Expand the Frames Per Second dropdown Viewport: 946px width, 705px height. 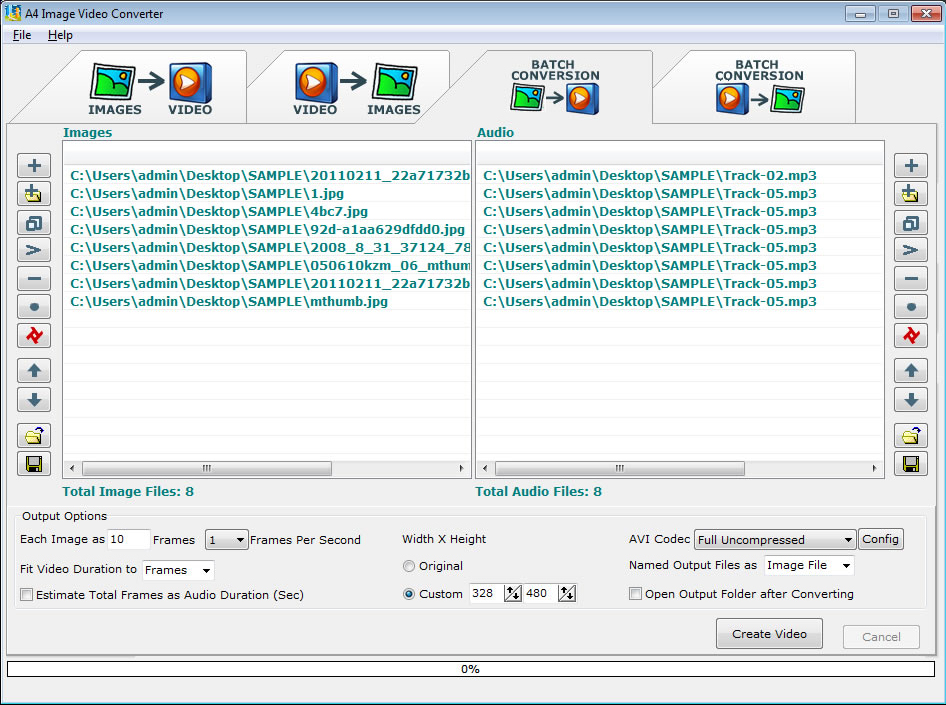point(227,540)
